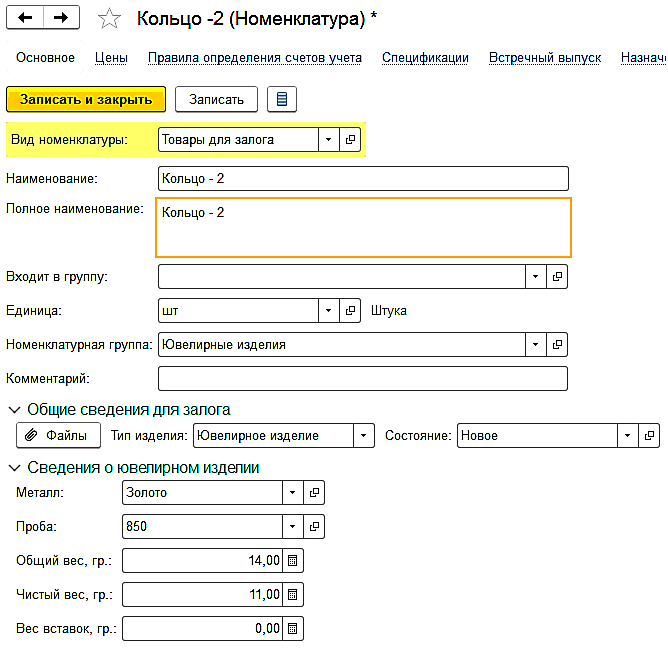
Task: Click Записать и закрыть button
Action: (x=86, y=99)
